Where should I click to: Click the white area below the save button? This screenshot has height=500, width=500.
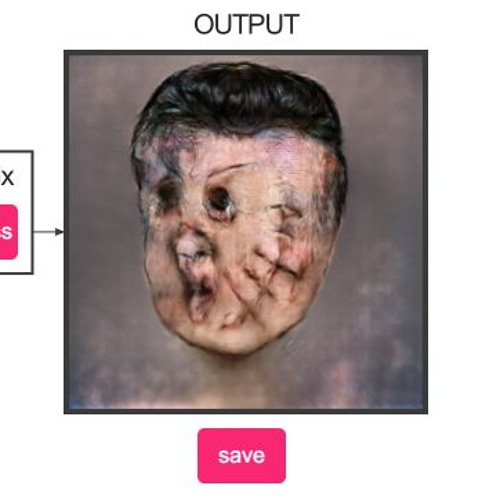tap(242, 492)
